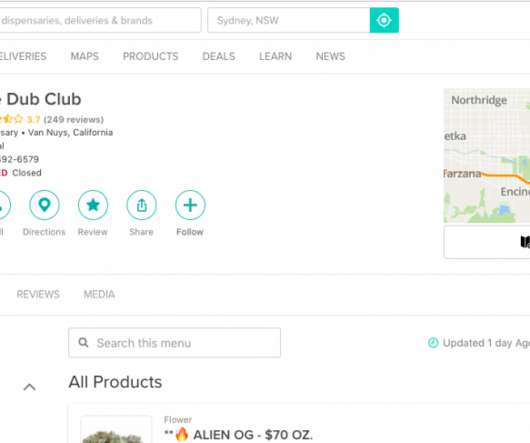
Task: Open the Maps navigation item
Action: click(x=85, y=56)
